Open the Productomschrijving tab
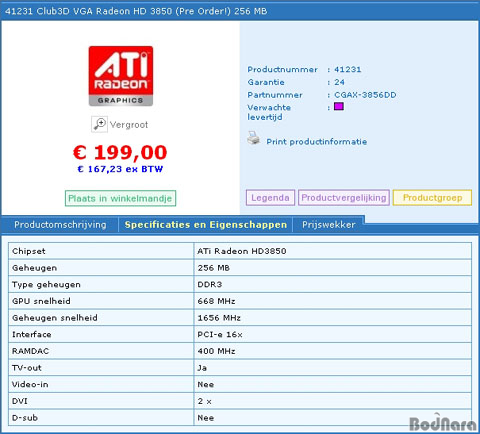This screenshot has height=434, width=480. coord(60,225)
